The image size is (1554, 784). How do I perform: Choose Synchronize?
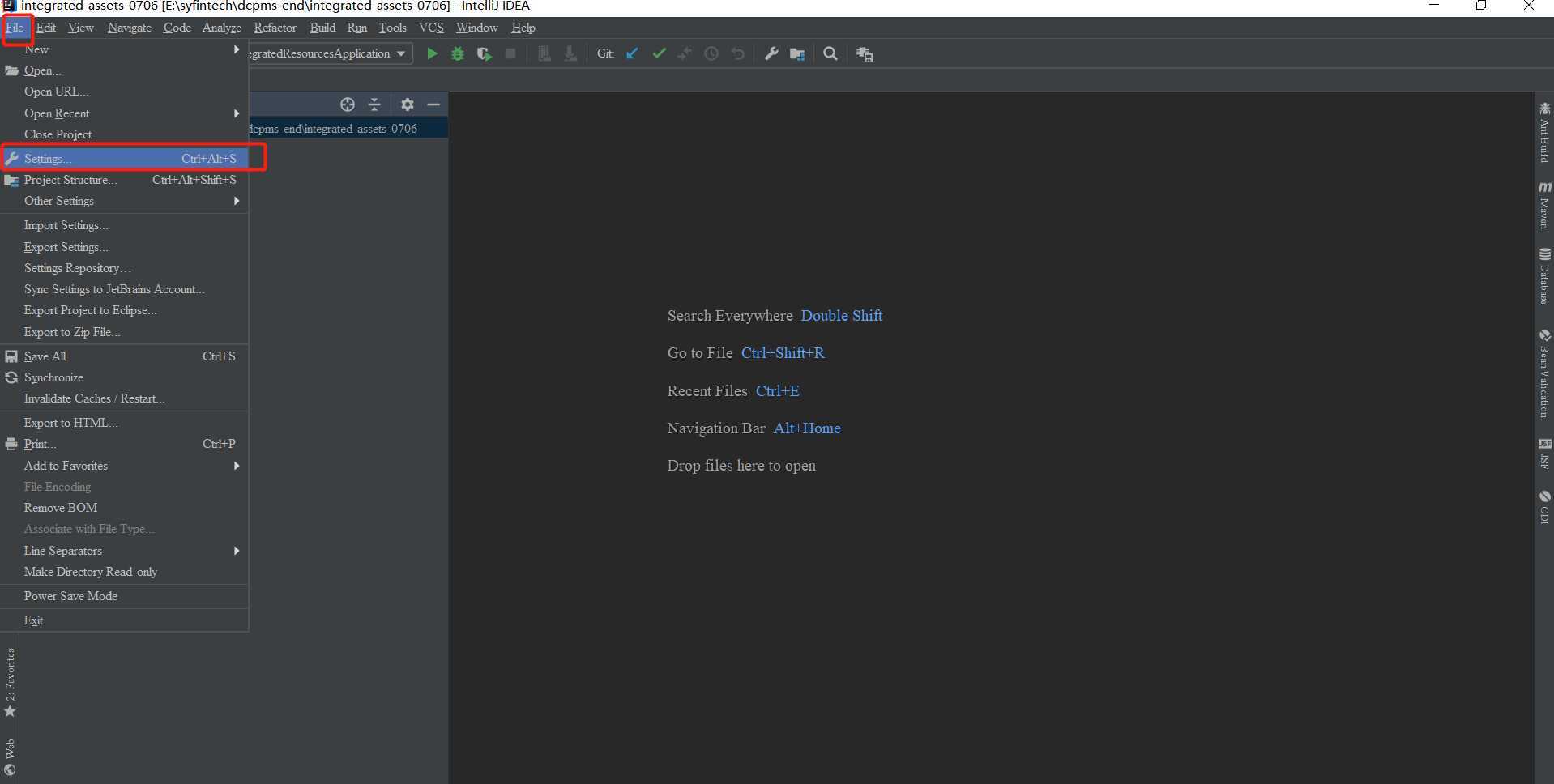coord(124,377)
